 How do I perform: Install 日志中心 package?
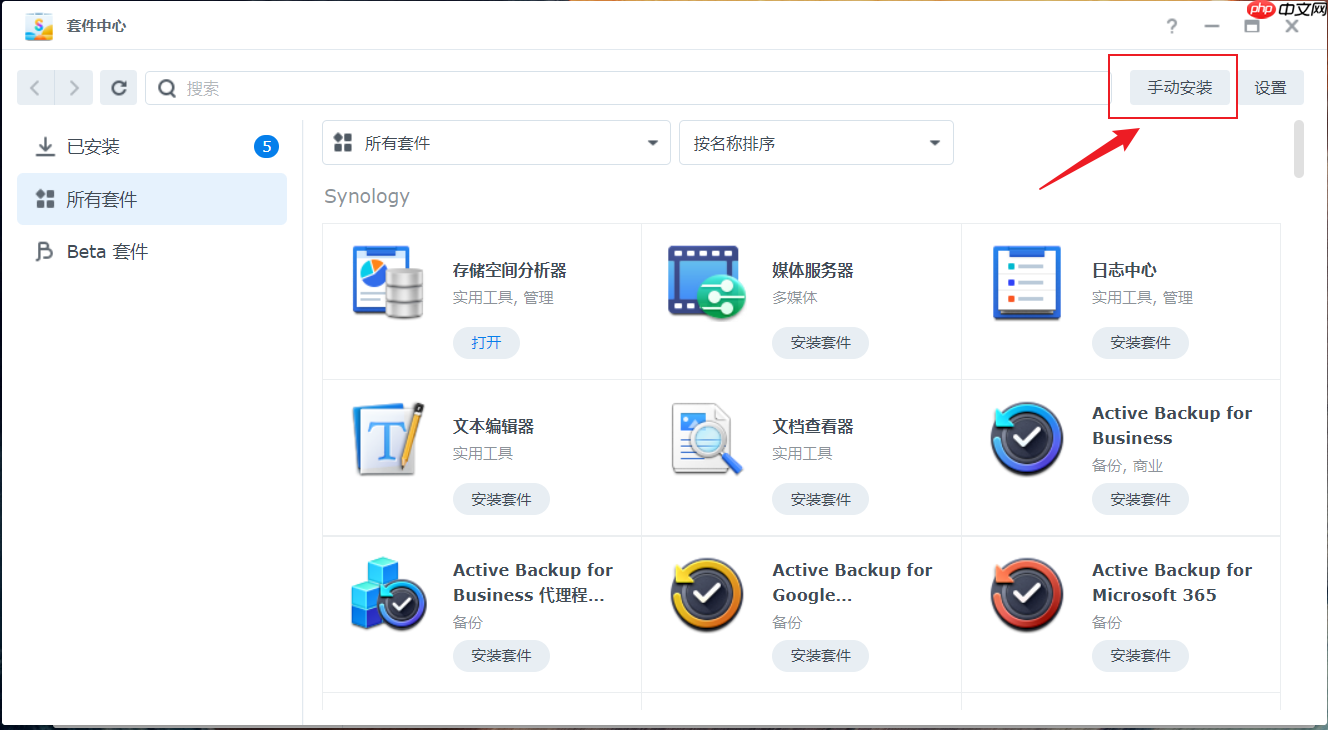coord(1140,342)
